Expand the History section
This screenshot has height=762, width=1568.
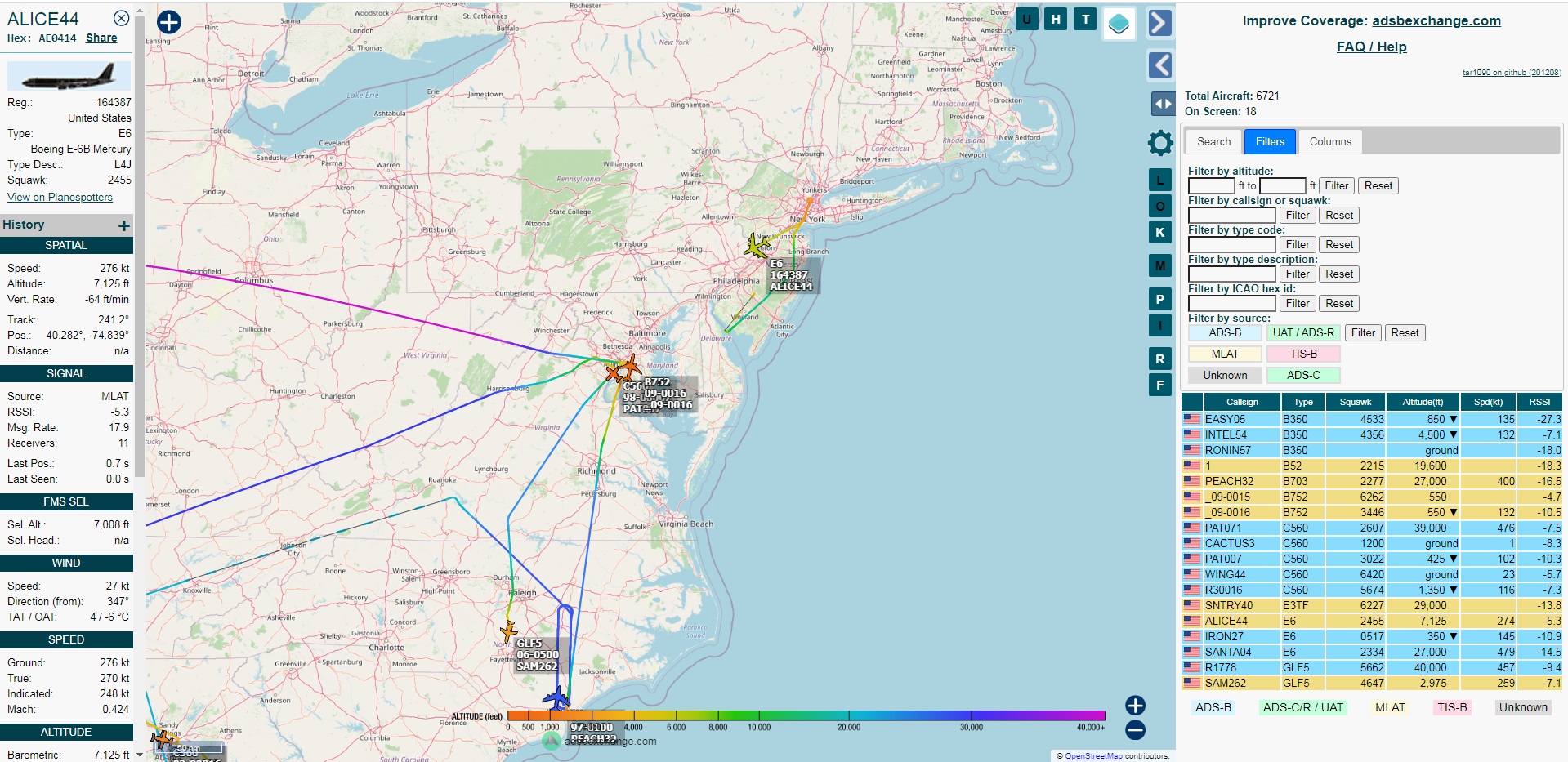[123, 225]
